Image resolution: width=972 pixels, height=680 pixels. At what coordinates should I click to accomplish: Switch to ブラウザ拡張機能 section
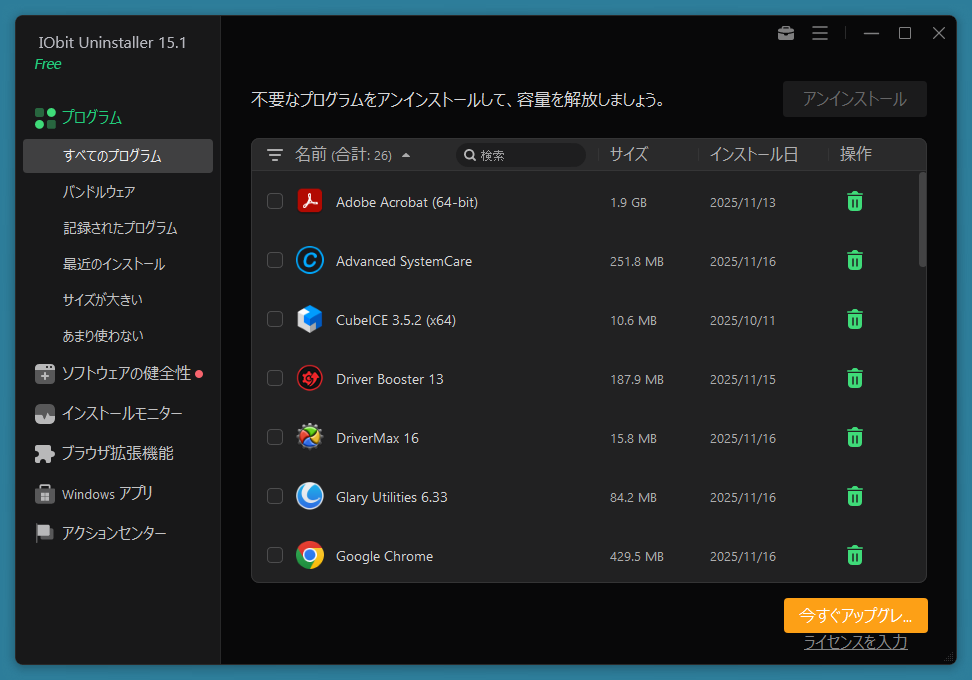coord(117,454)
